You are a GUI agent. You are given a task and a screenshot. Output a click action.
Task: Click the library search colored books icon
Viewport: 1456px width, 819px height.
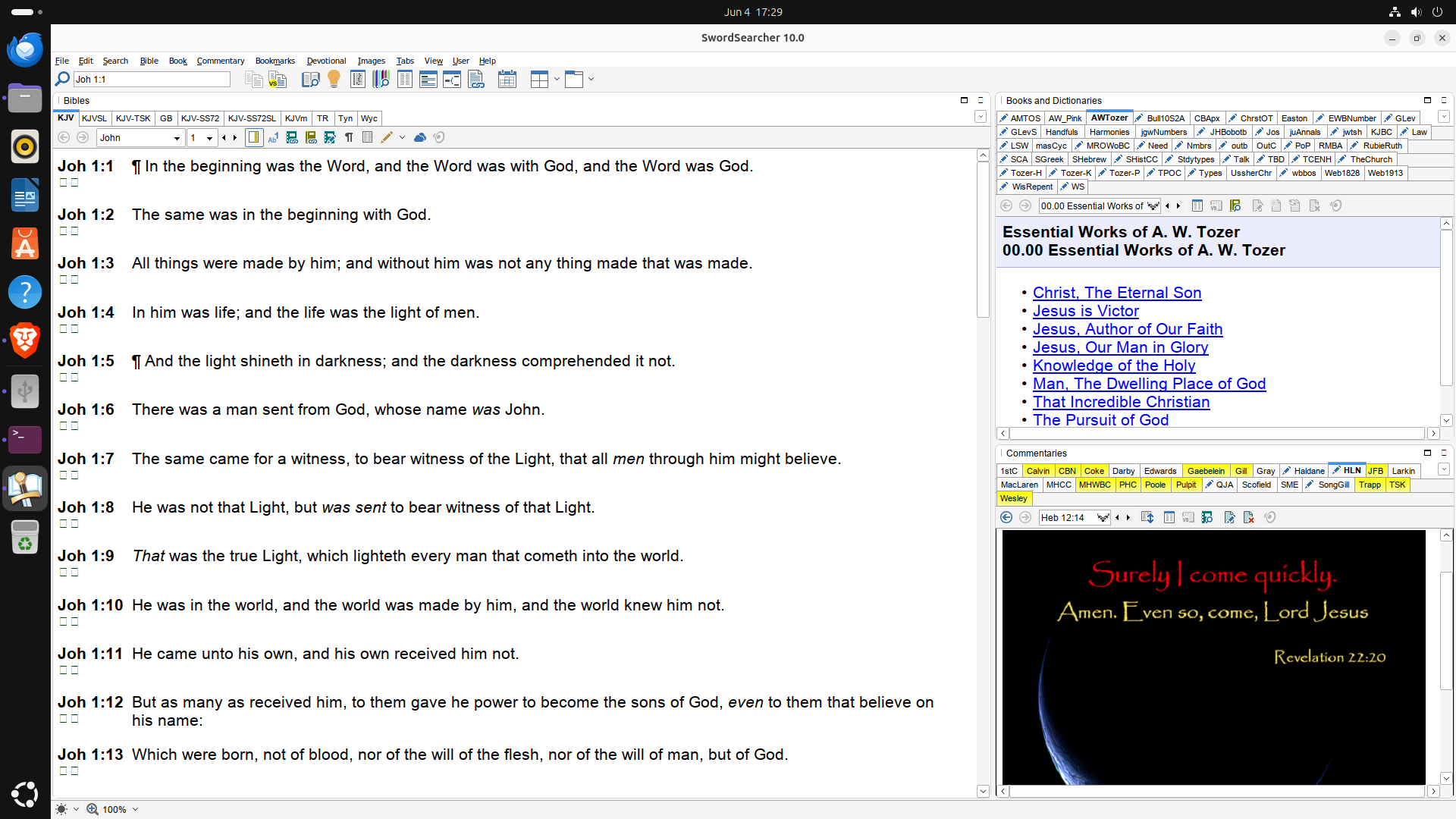(x=381, y=79)
